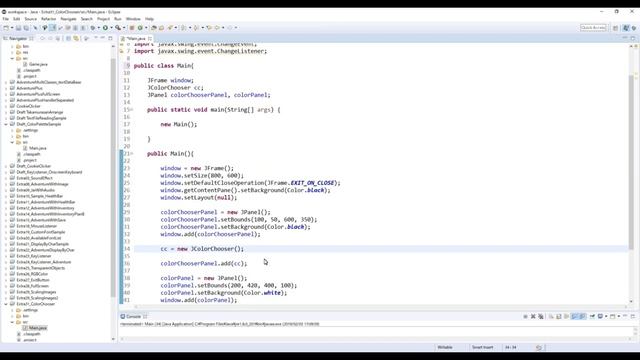Click the Open Type toolbar icon
The width and height of the screenshot is (640, 360).
point(154,28)
